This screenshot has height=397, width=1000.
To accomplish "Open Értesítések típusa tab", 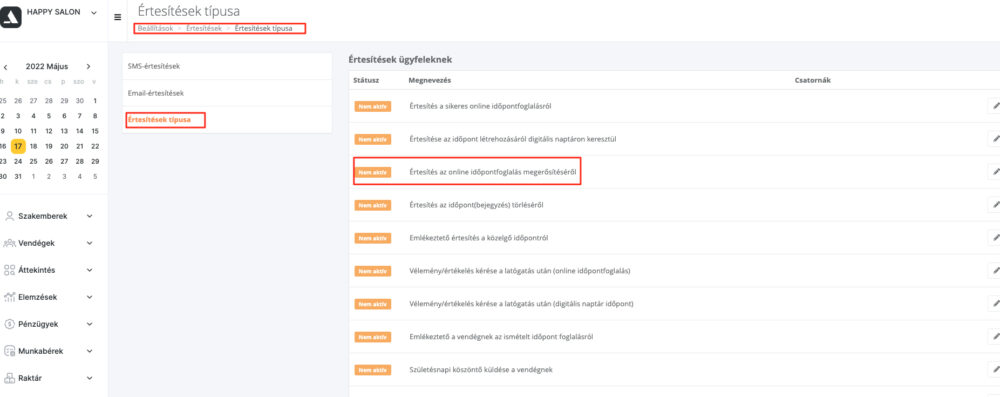I will [227, 119].
